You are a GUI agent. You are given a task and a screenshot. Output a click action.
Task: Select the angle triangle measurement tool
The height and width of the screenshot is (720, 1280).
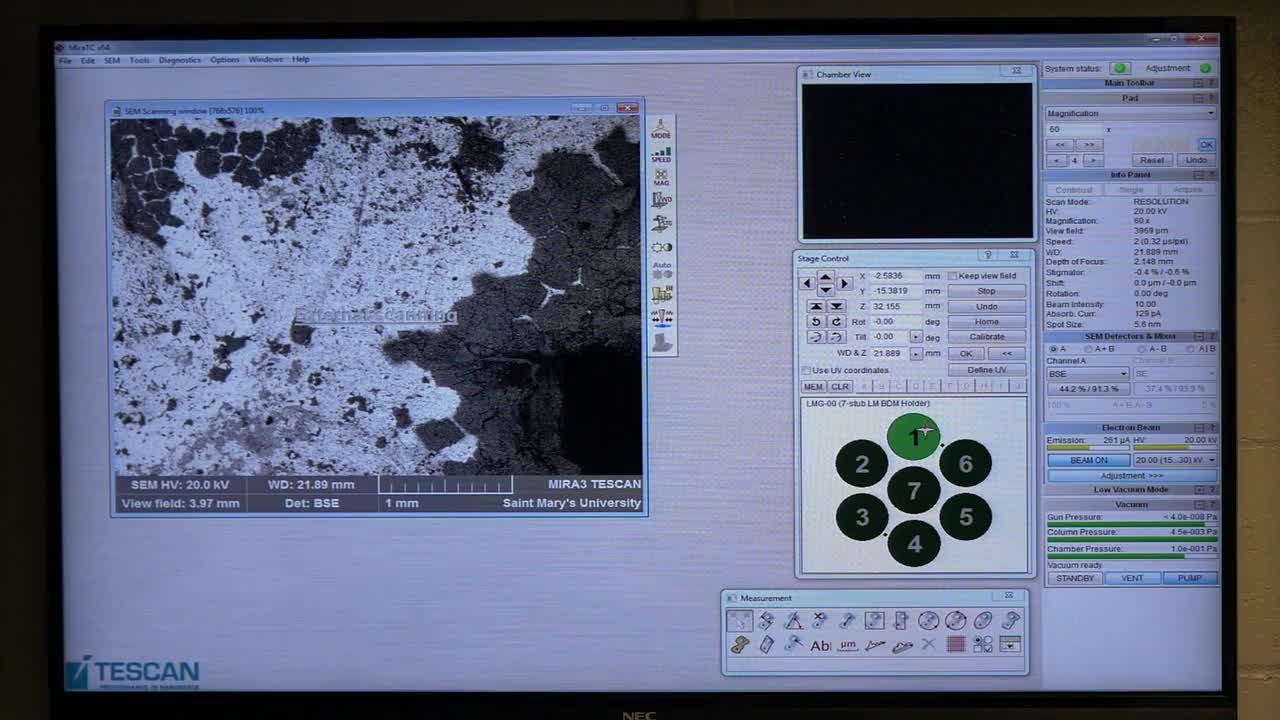(793, 621)
